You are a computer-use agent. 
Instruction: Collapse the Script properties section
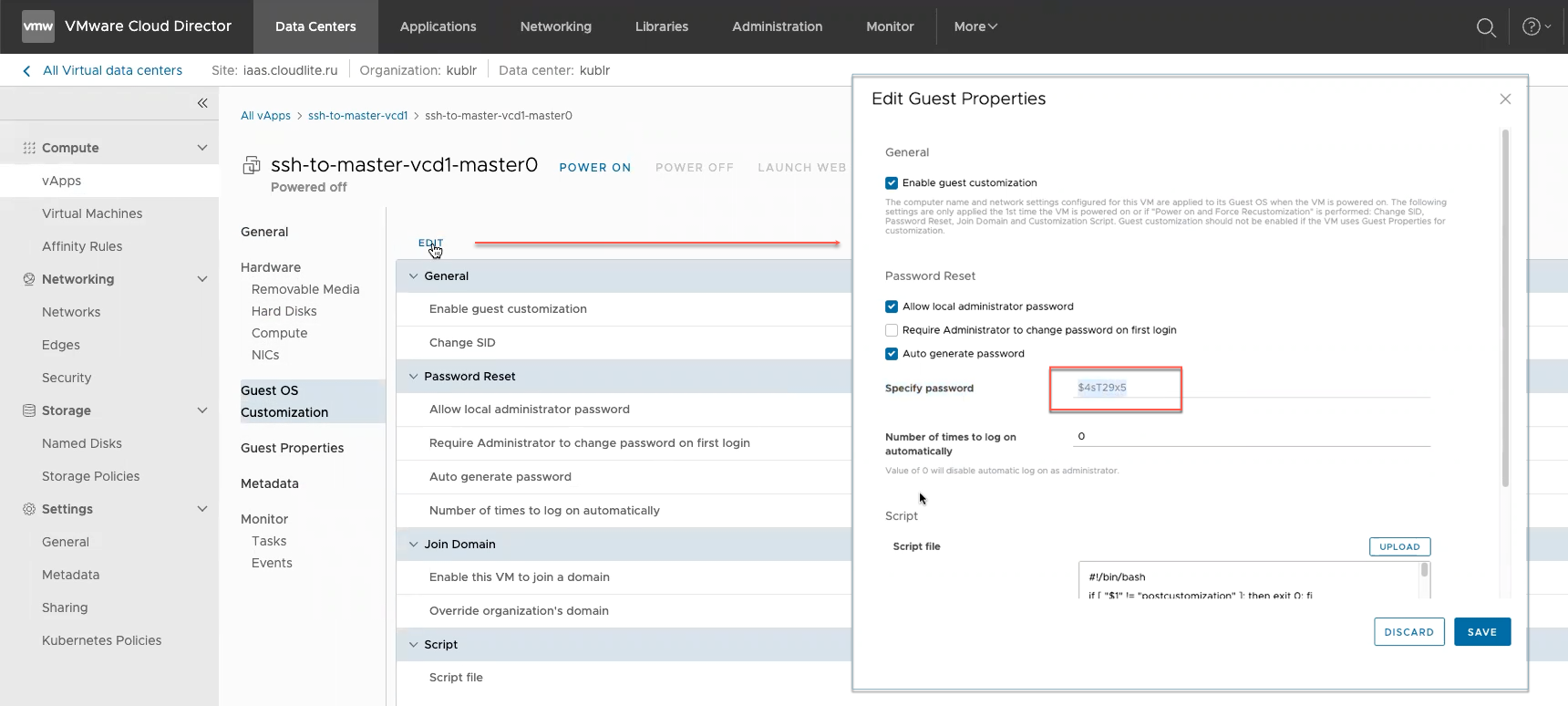coord(414,644)
